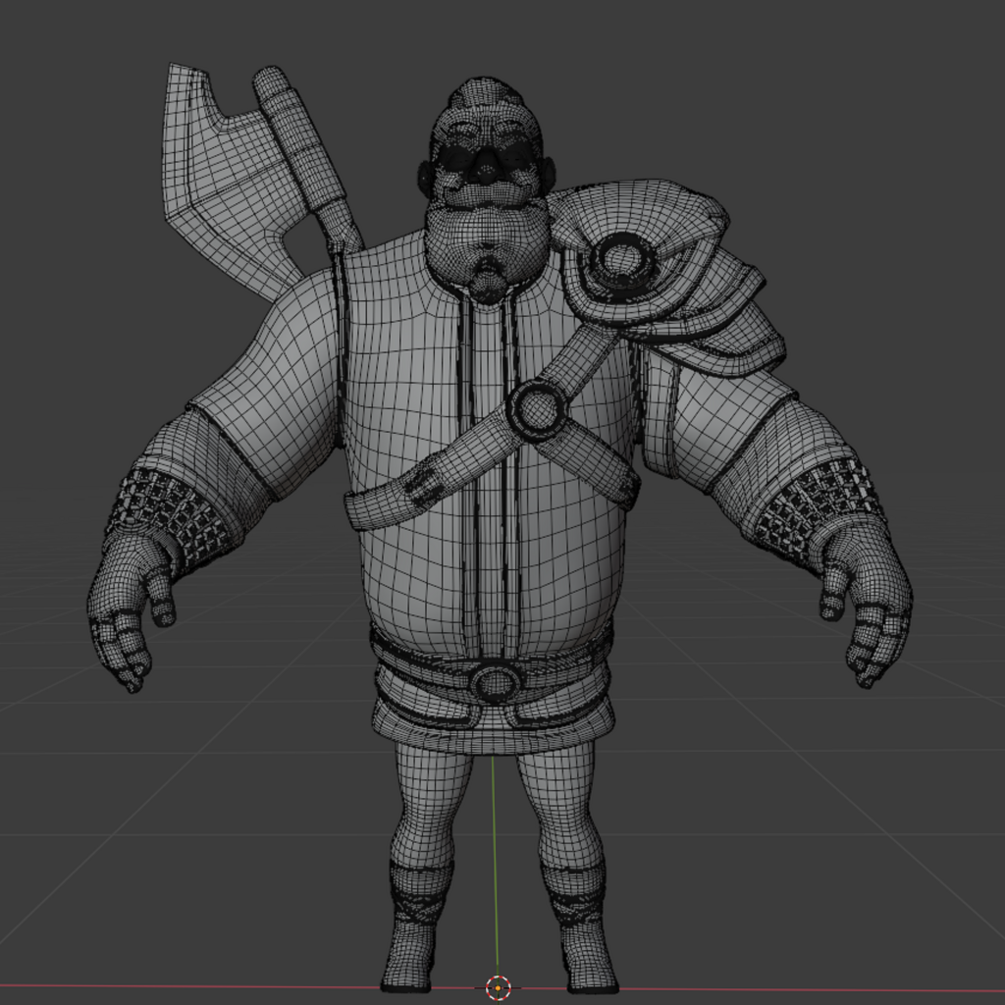Select the skirt armor below the belt
The image size is (1005, 1005).
(x=494, y=721)
